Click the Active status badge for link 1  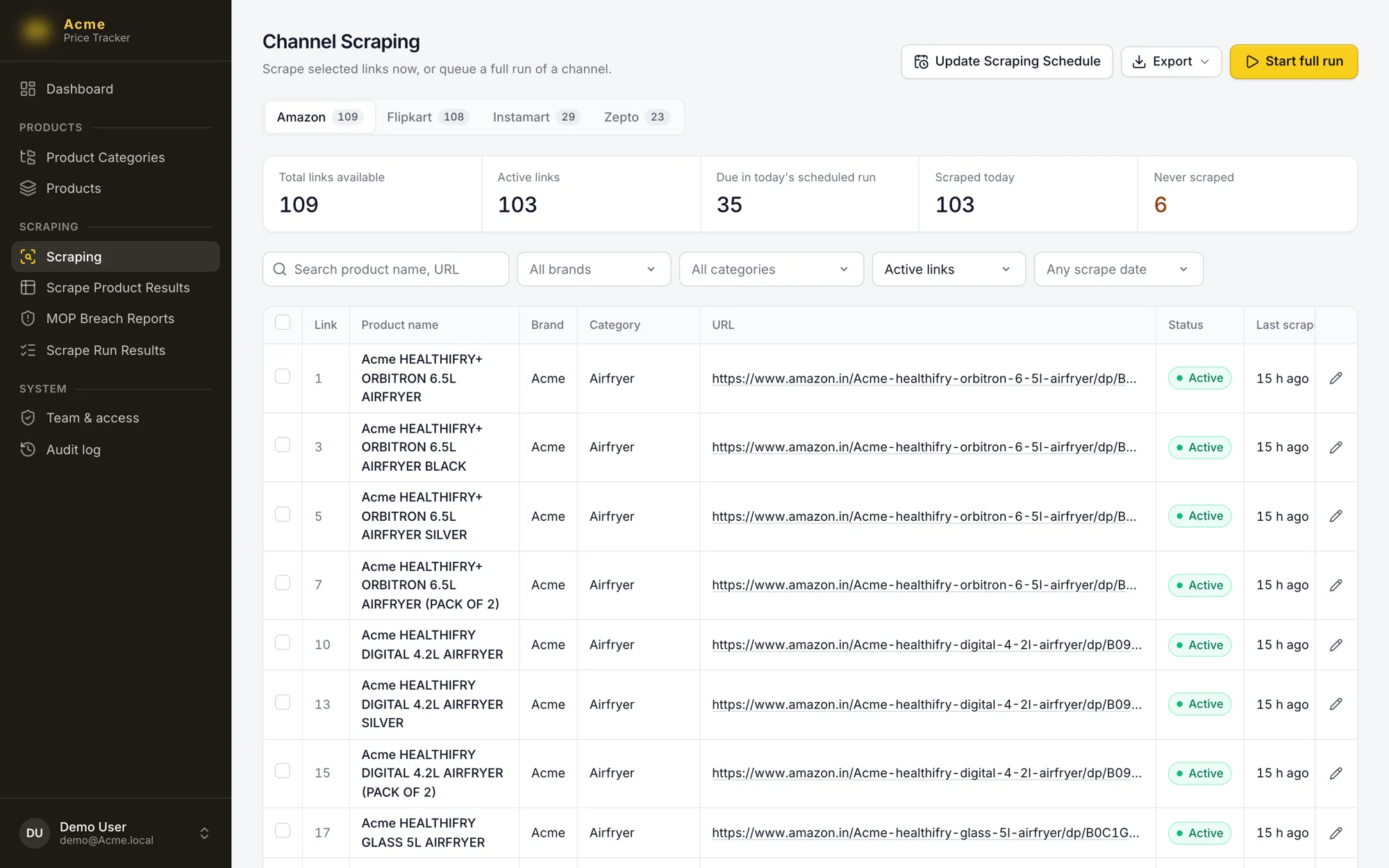(x=1199, y=378)
